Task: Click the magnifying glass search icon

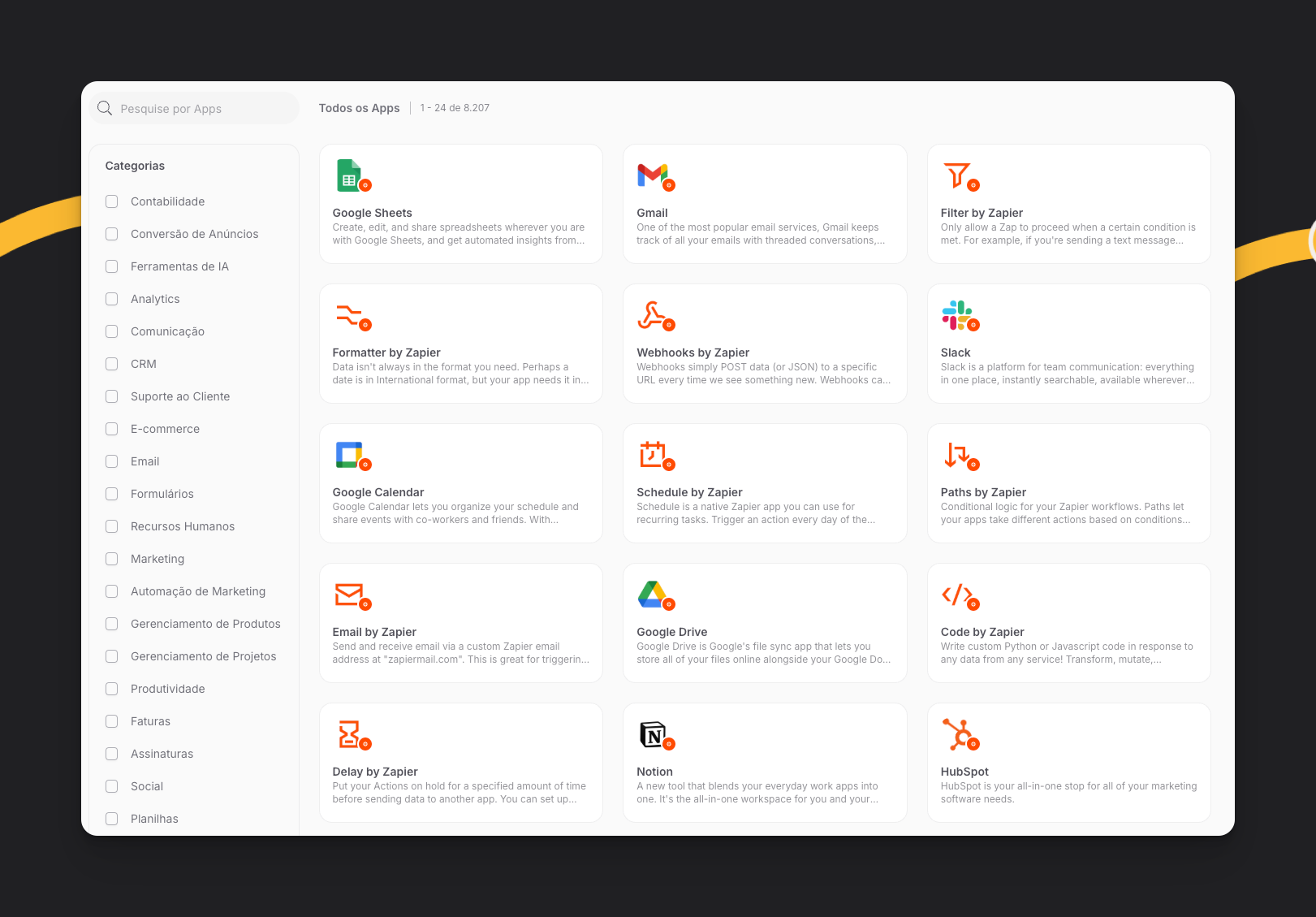Action: pos(105,108)
